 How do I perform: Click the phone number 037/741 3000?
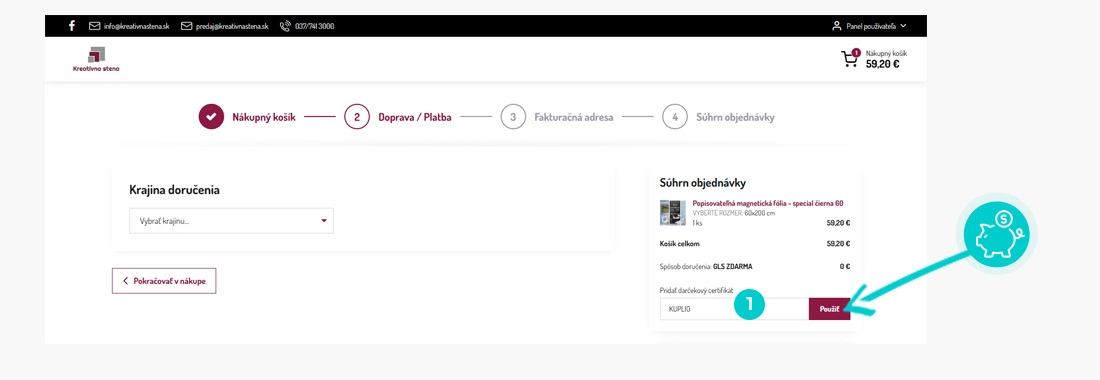tap(314, 26)
